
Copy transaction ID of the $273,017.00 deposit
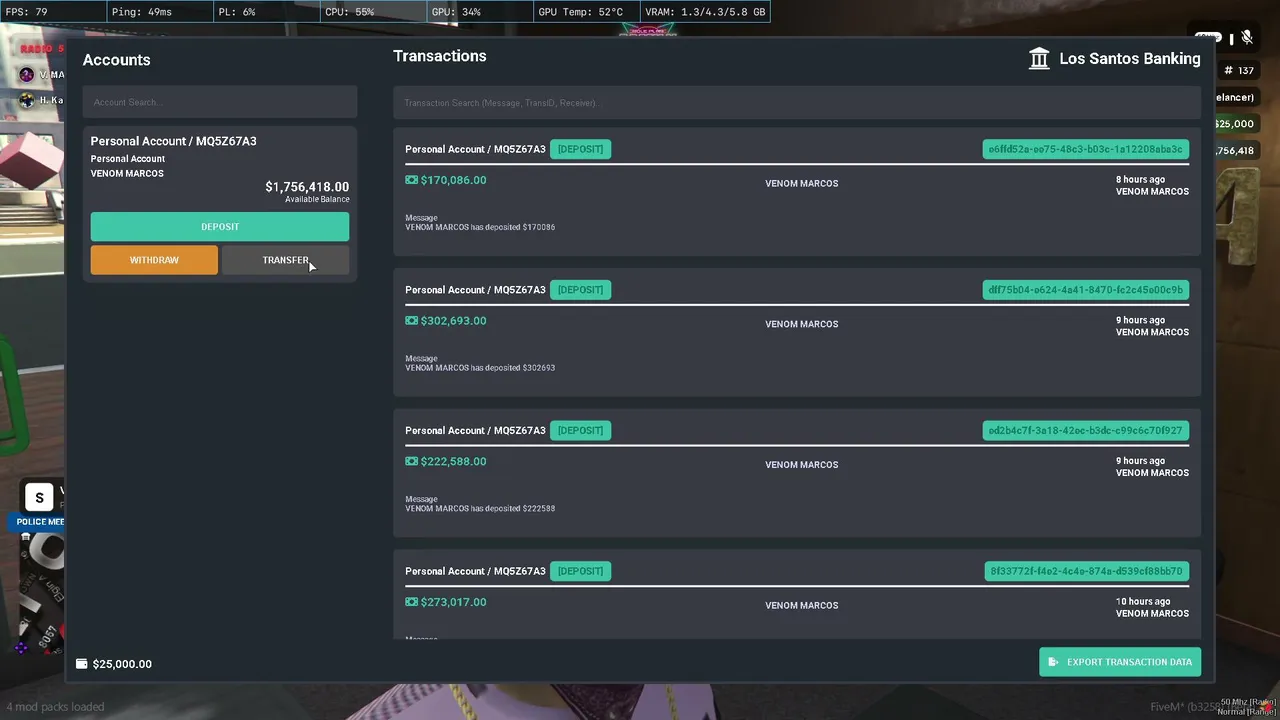1085,571
